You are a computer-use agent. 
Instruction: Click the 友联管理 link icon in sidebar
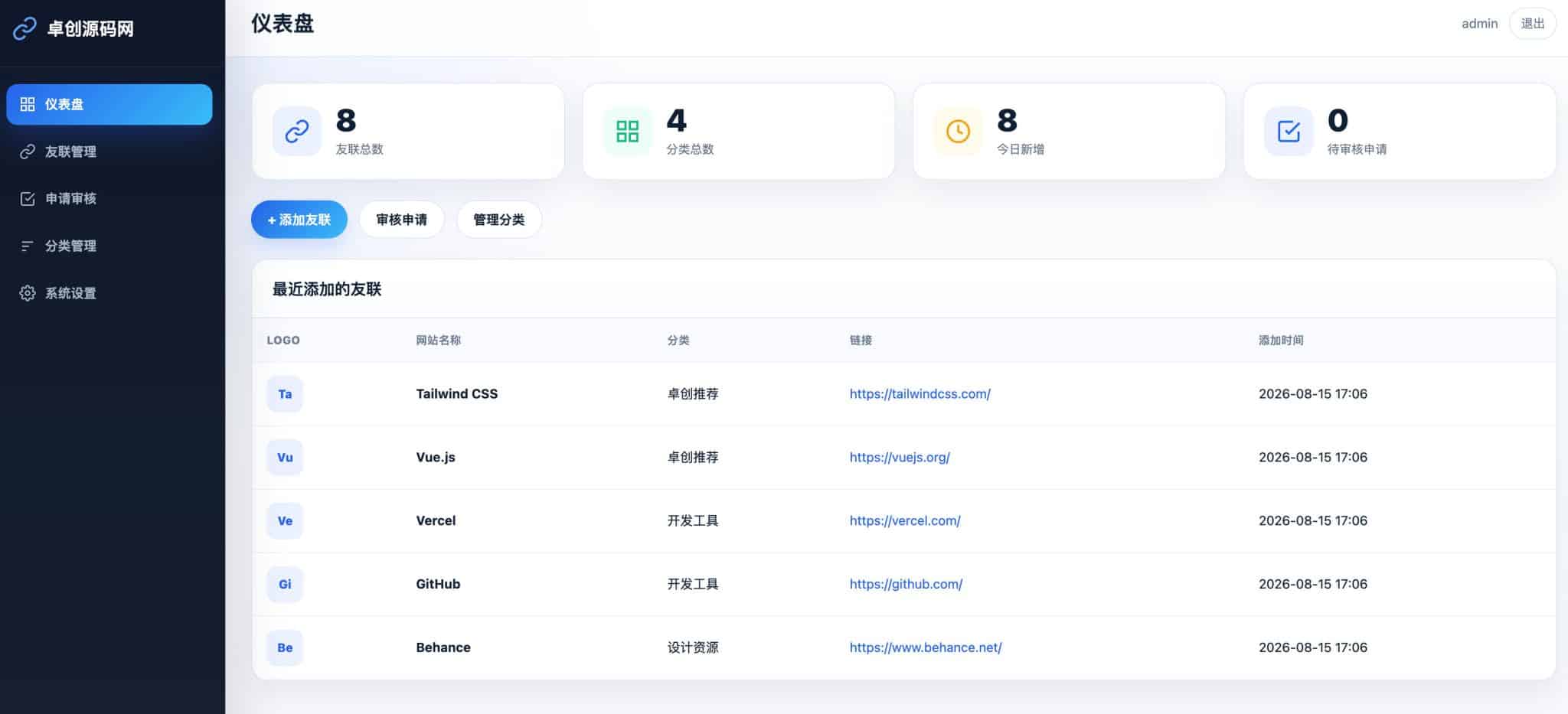pyautogui.click(x=28, y=152)
